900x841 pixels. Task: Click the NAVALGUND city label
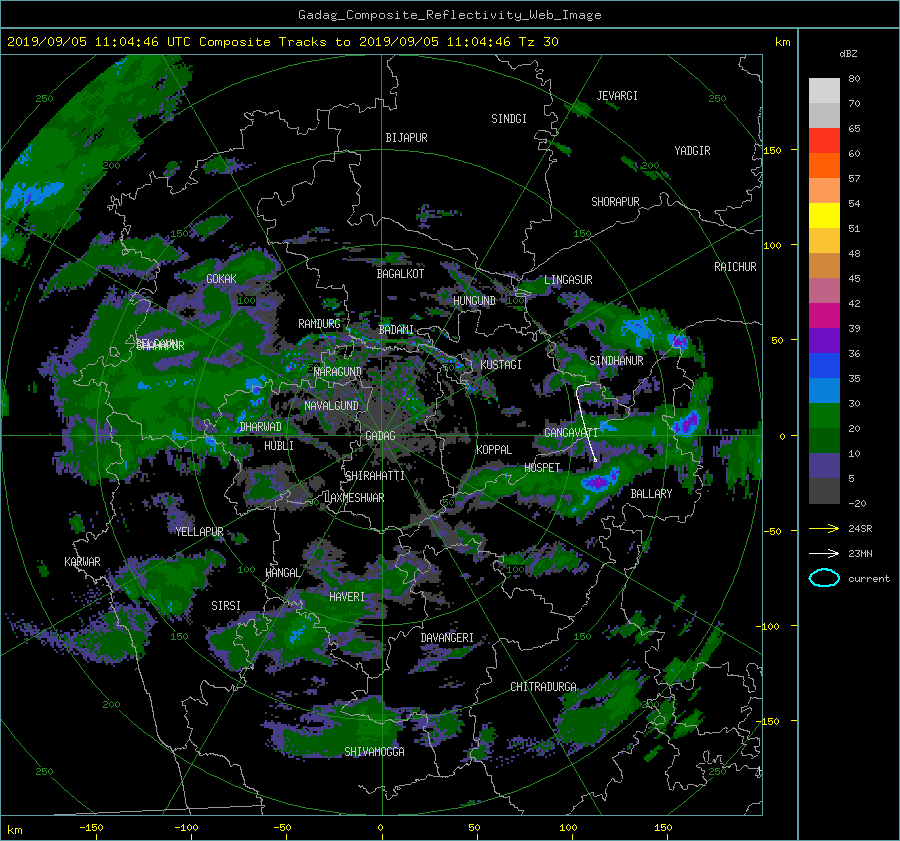[x=331, y=406]
